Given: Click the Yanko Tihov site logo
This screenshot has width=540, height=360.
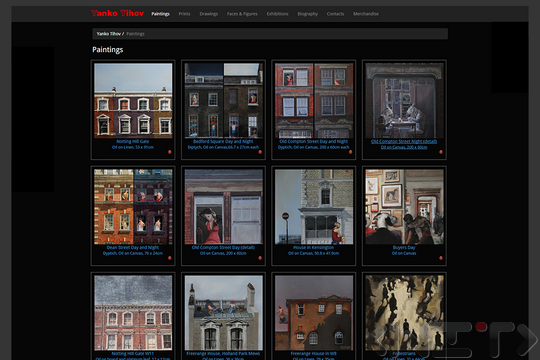Looking at the screenshot, I should click(117, 13).
